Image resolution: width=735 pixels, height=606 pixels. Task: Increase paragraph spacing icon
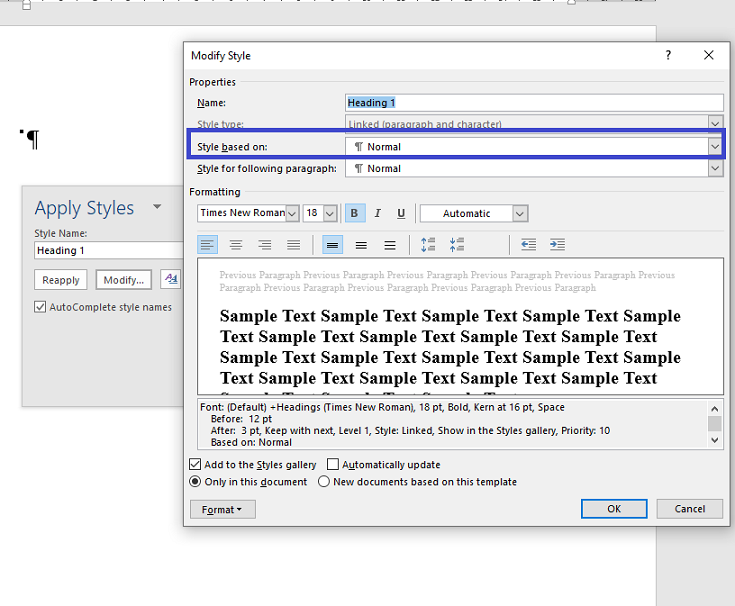coord(428,245)
